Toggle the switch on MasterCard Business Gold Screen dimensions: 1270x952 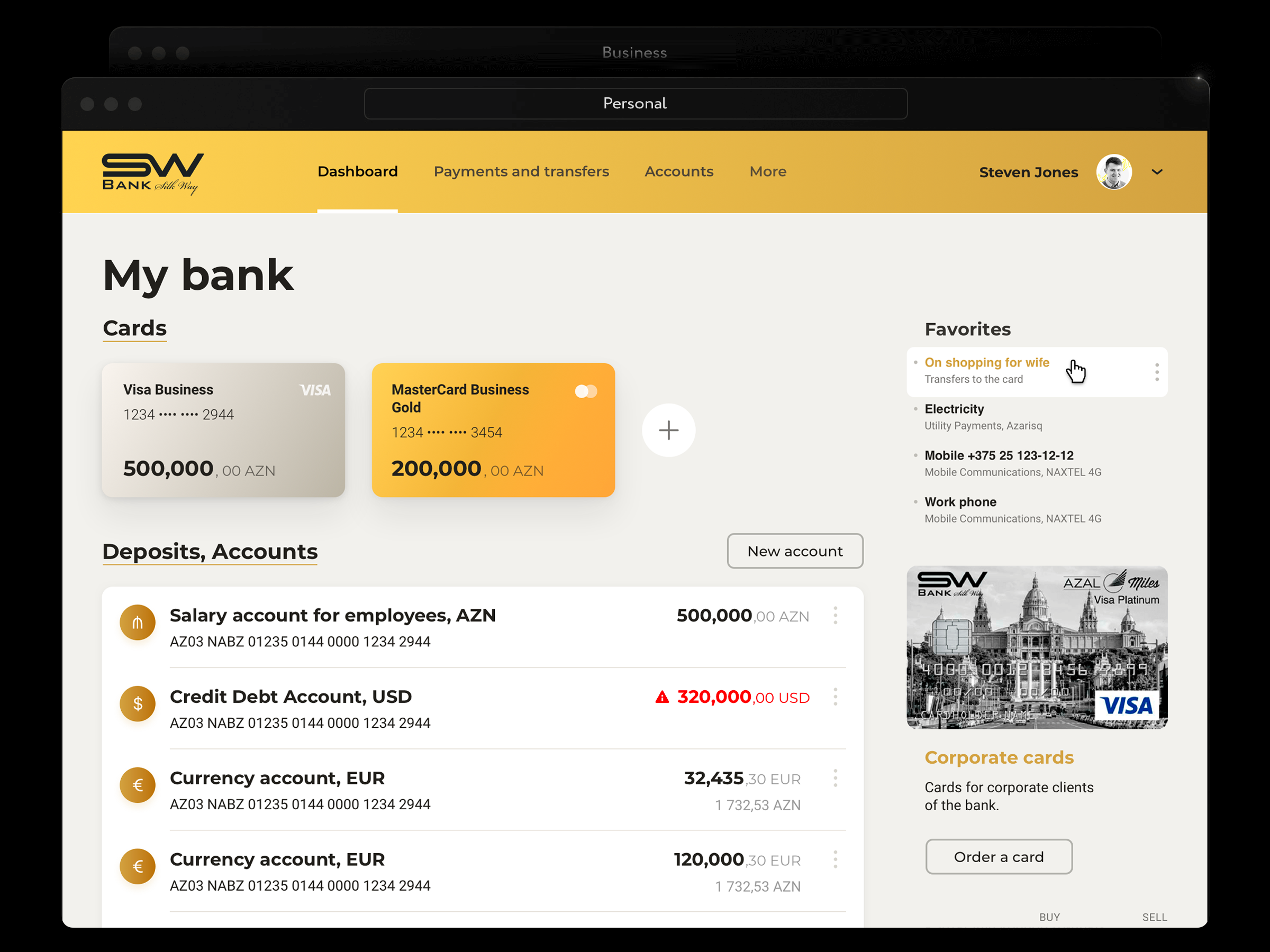pyautogui.click(x=586, y=391)
